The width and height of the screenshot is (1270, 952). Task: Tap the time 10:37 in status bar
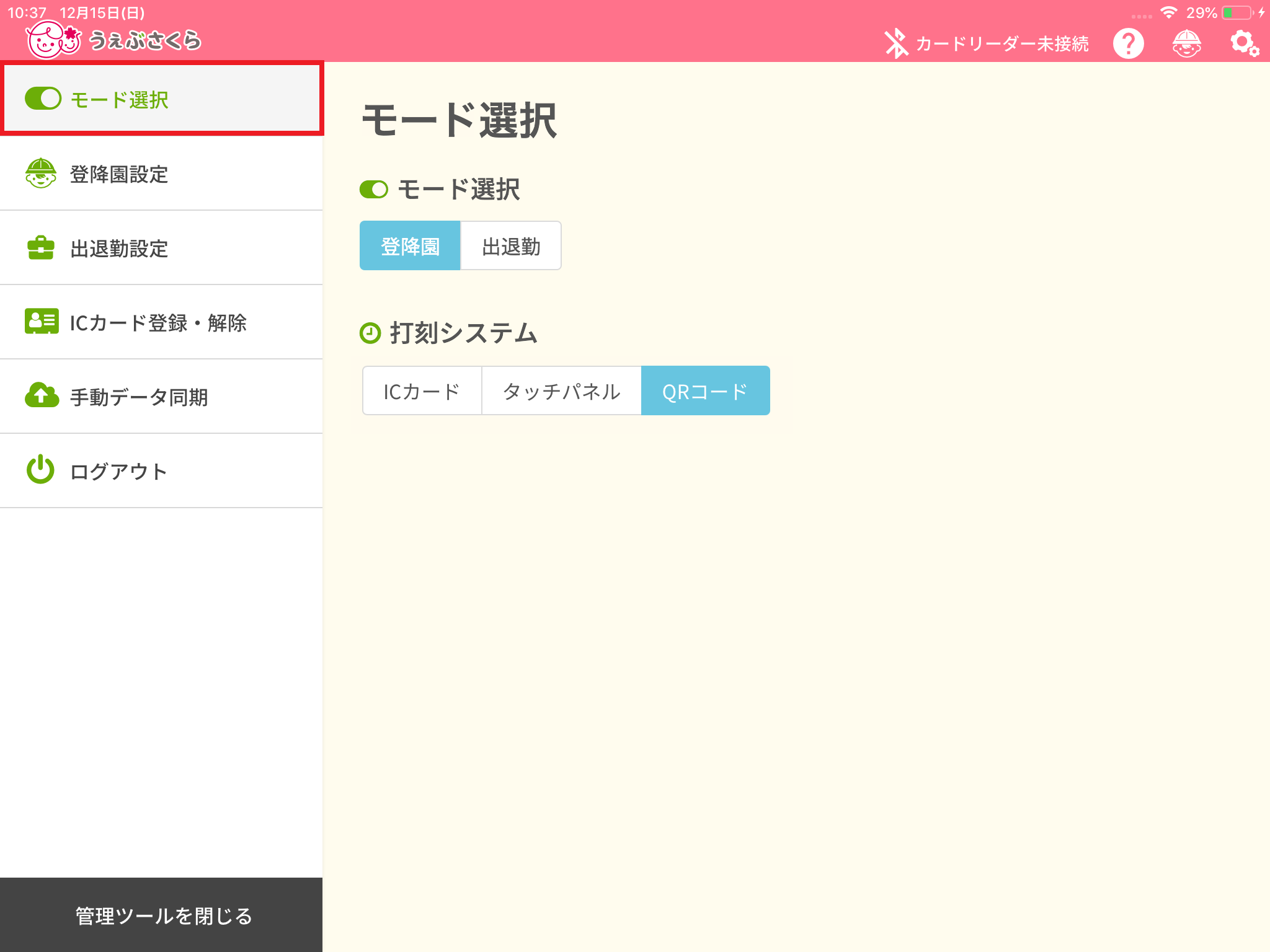27,12
